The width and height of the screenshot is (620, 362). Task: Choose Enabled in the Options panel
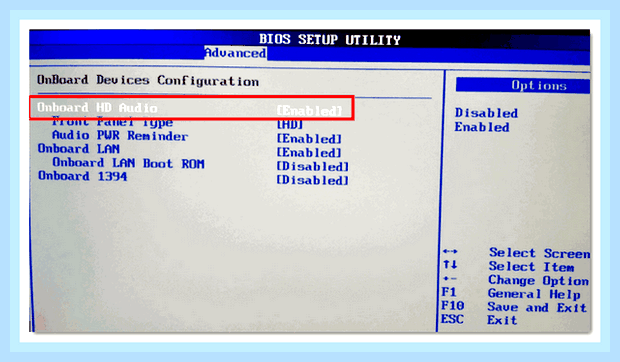(x=482, y=127)
